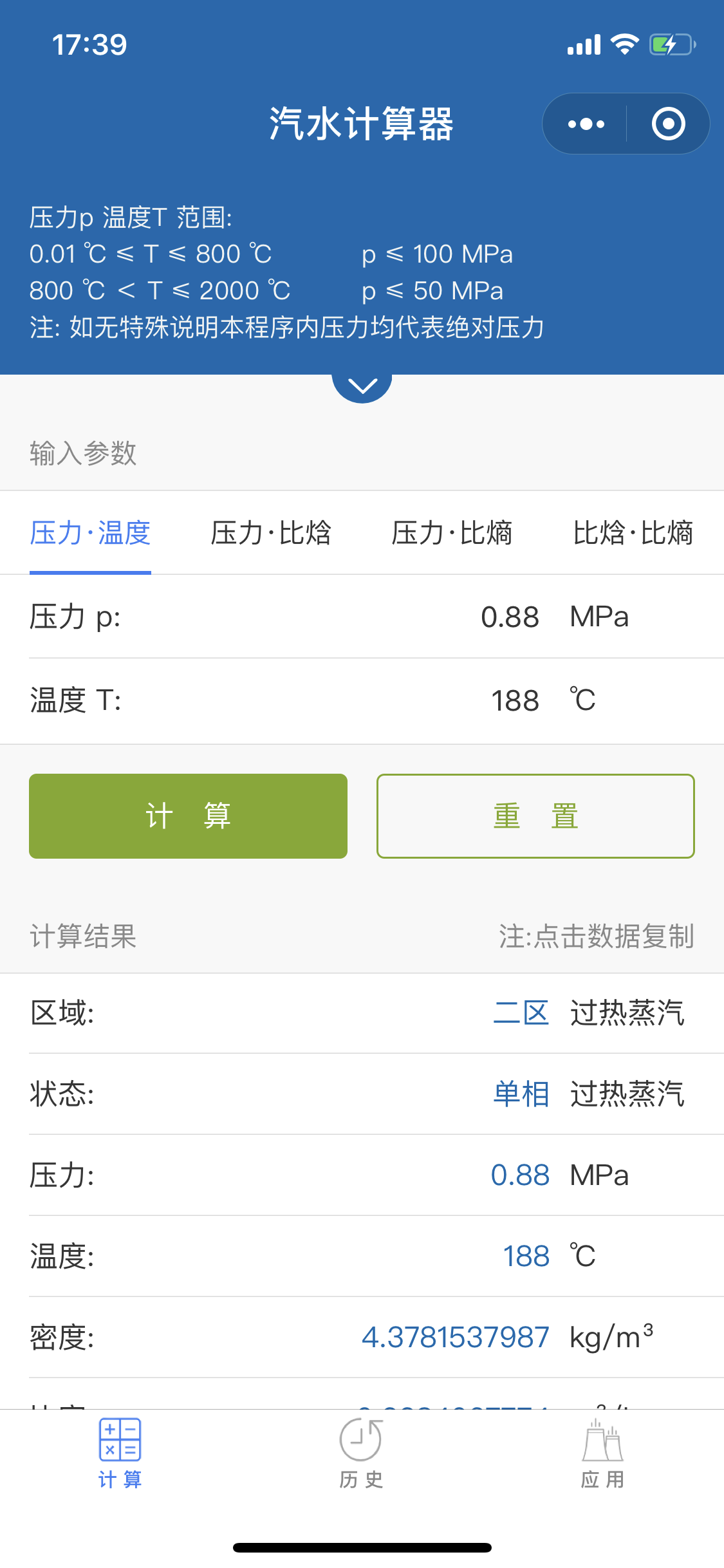Tap the 单相 state result
Viewport: 724px width, 1568px height.
521,1094
